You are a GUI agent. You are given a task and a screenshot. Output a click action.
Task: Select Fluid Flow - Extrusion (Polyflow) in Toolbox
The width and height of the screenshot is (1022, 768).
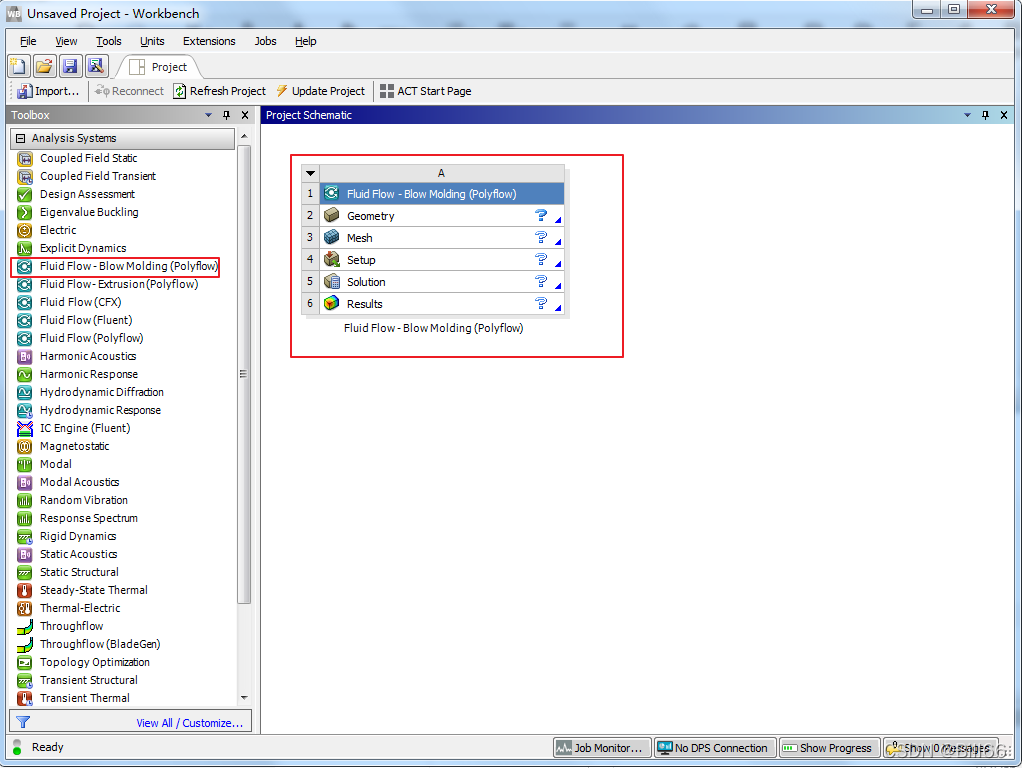pos(119,284)
